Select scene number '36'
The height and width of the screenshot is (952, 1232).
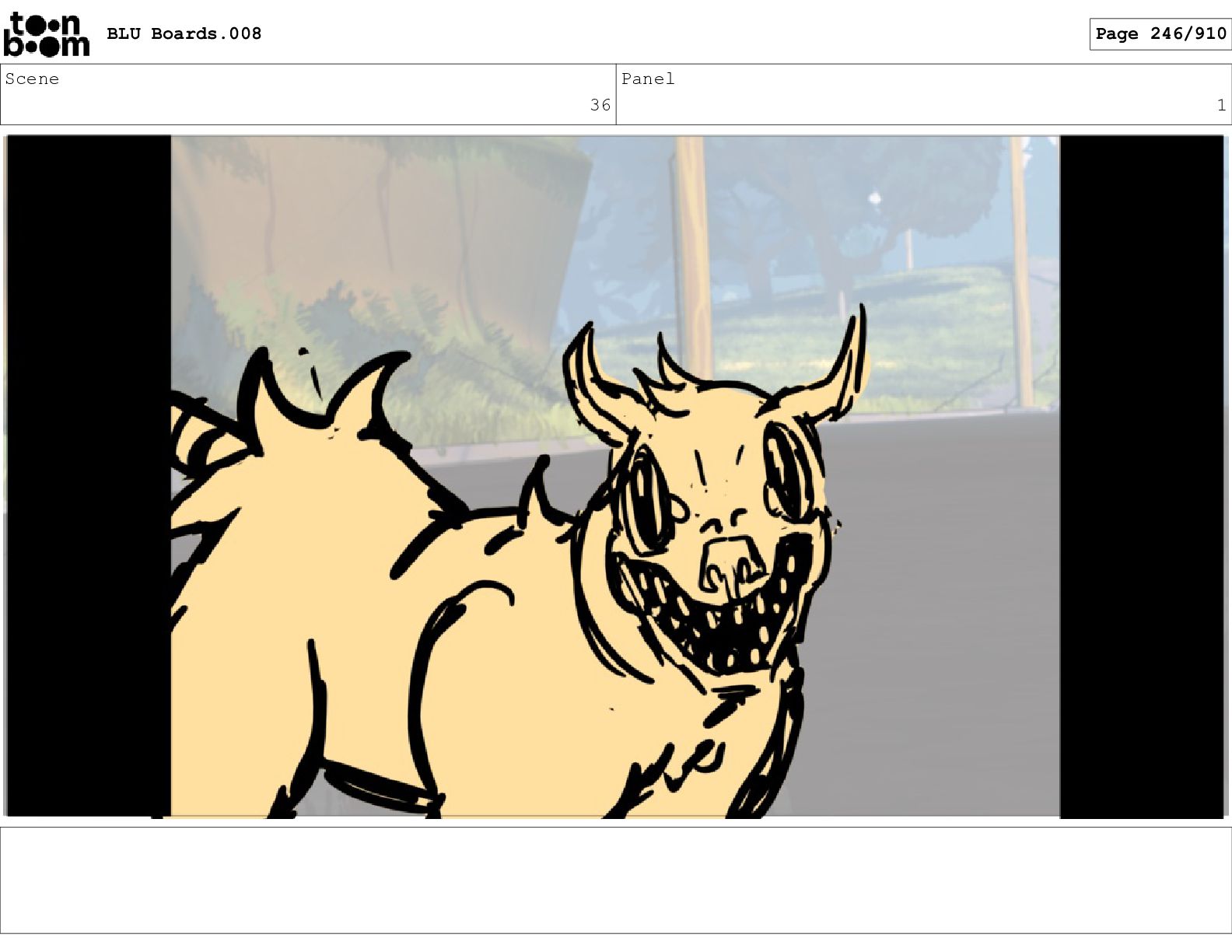tap(600, 105)
